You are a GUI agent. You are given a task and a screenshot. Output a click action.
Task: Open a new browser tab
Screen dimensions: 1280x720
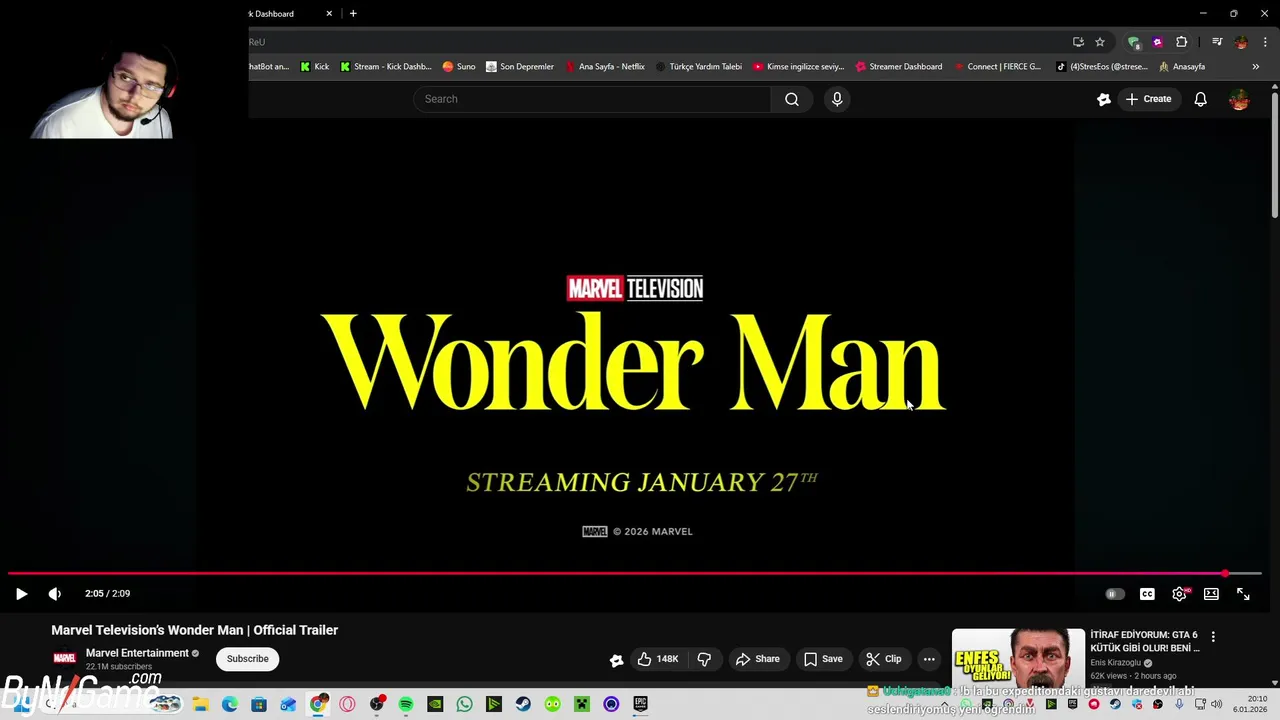click(353, 14)
